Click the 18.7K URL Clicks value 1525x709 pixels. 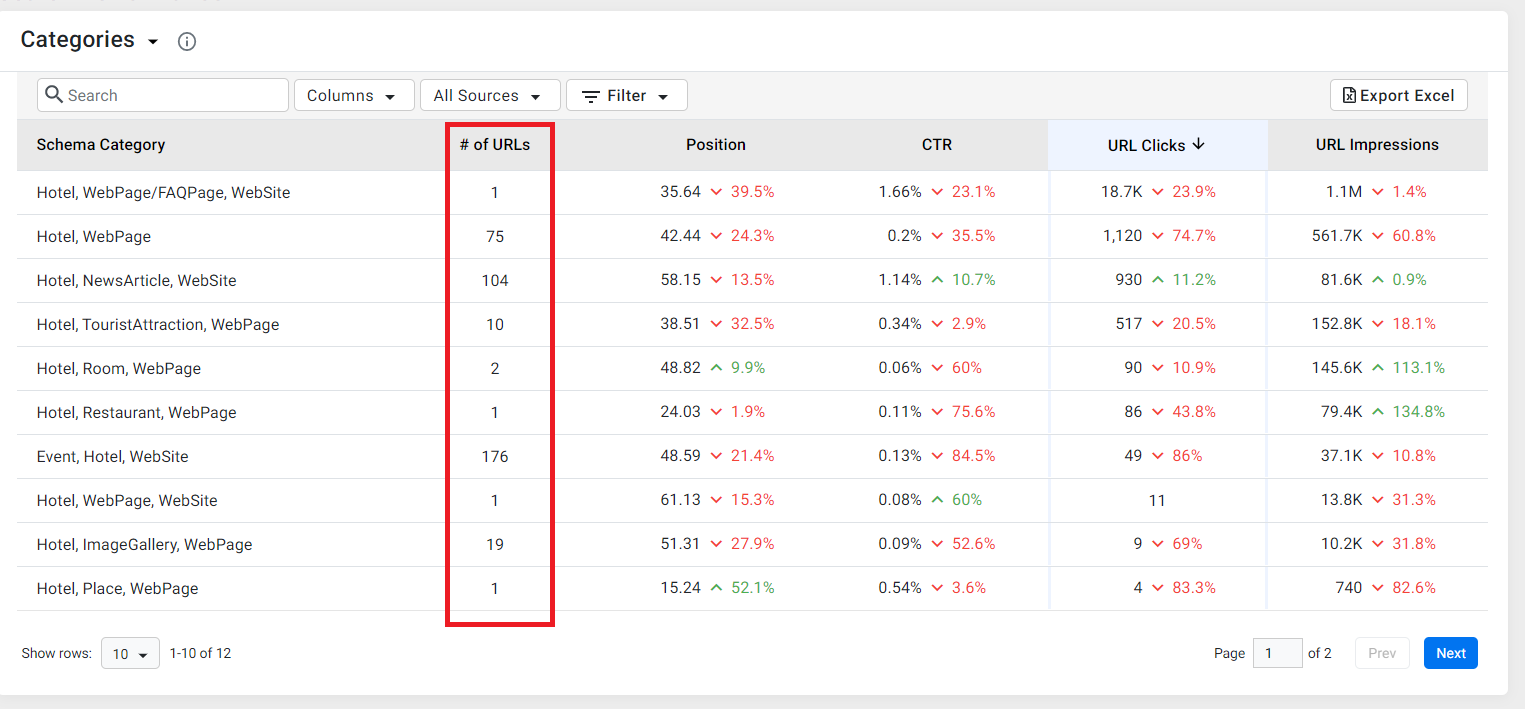(1121, 192)
